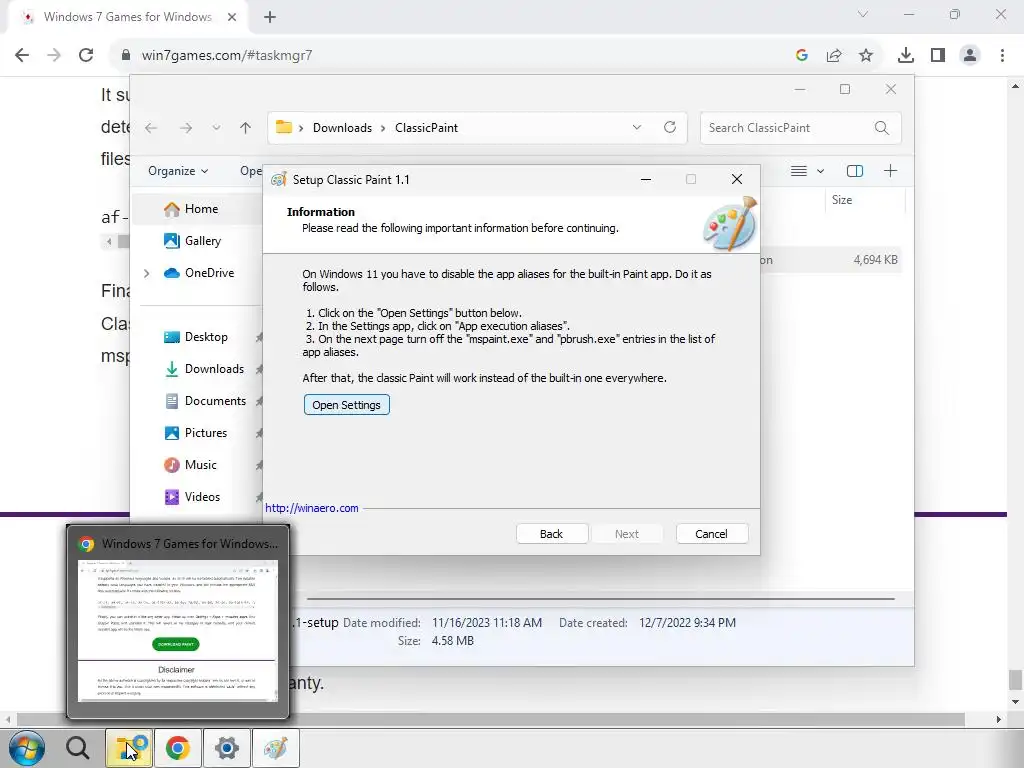
Task: Open Chrome downloads icon
Action: tap(906, 56)
